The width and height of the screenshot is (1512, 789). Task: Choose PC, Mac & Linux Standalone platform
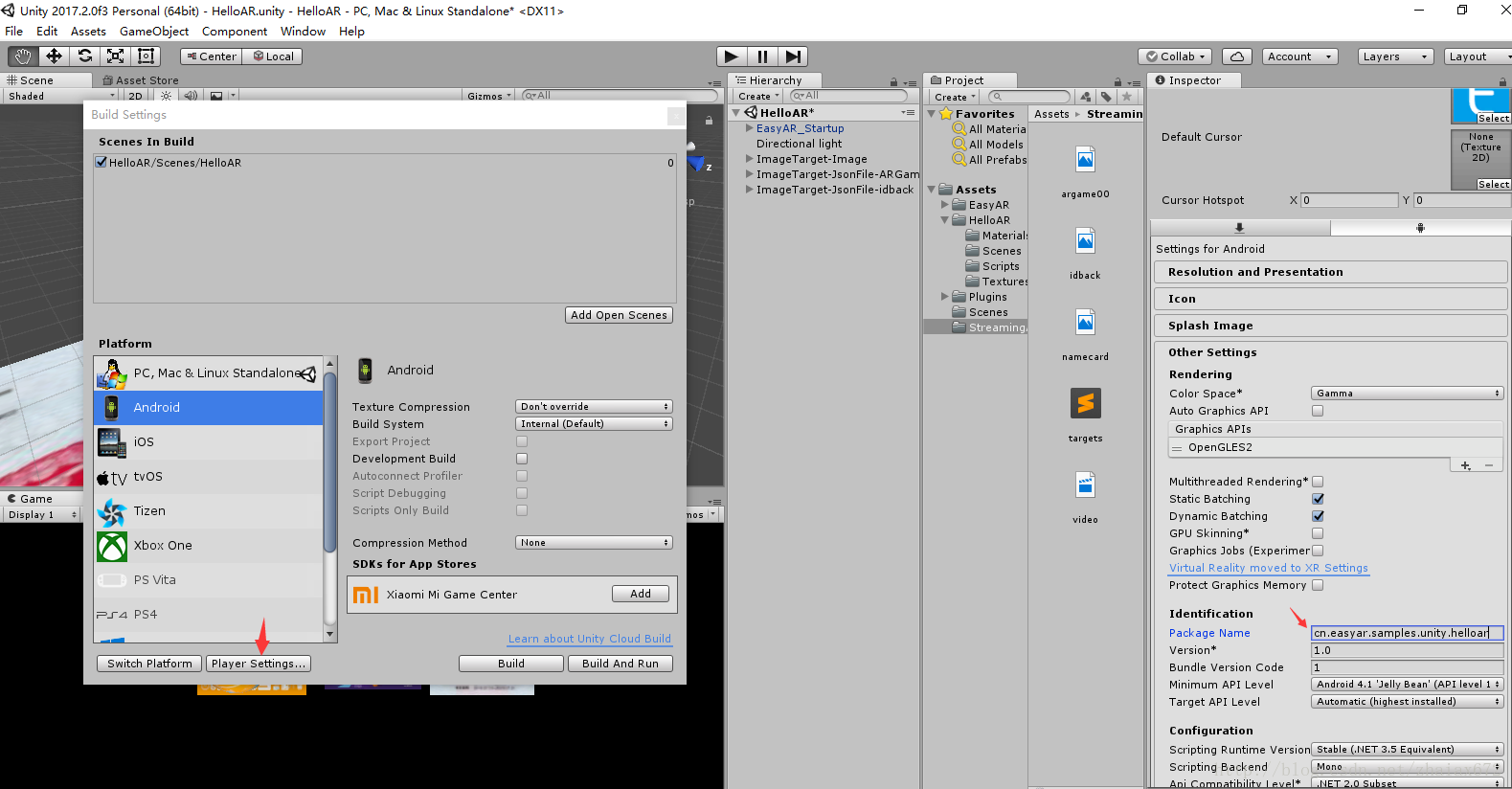click(x=209, y=373)
